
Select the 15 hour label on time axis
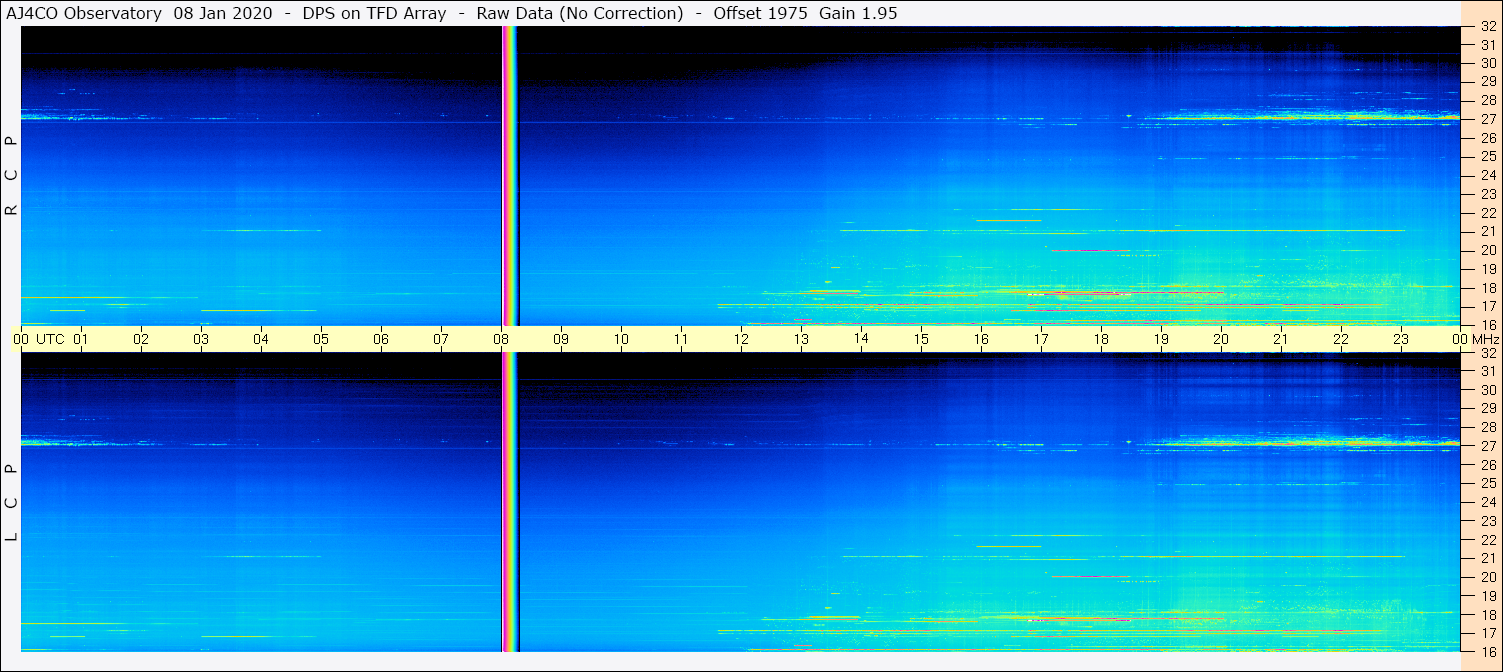(921, 339)
